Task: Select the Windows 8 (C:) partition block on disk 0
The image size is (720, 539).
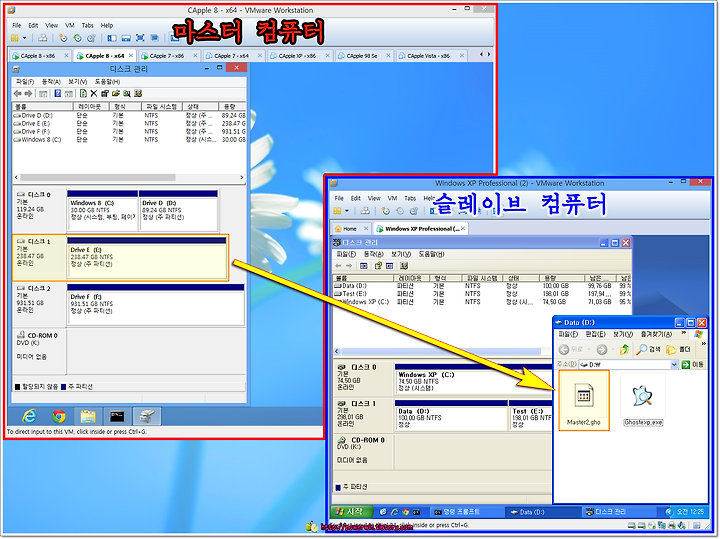Action: 102,210
